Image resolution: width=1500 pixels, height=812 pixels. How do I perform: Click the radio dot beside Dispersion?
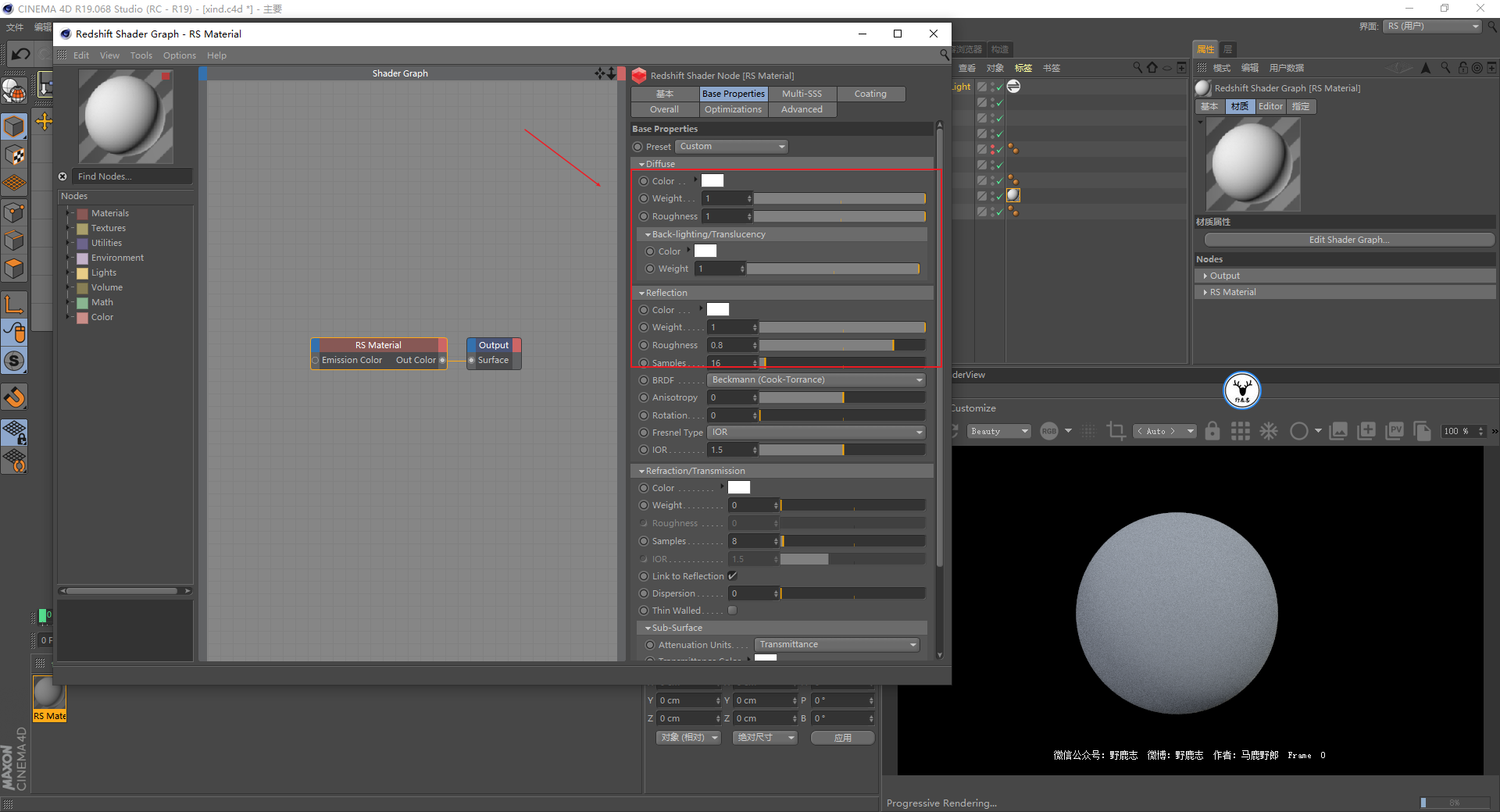(644, 593)
